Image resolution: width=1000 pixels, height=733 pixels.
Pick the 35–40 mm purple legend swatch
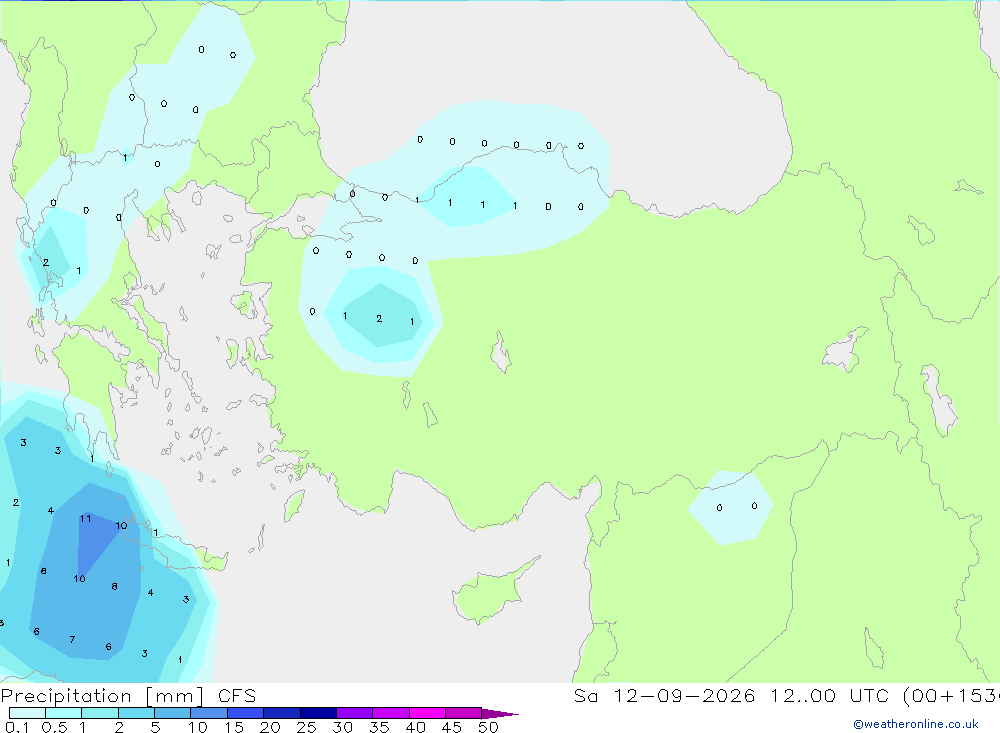(x=390, y=713)
